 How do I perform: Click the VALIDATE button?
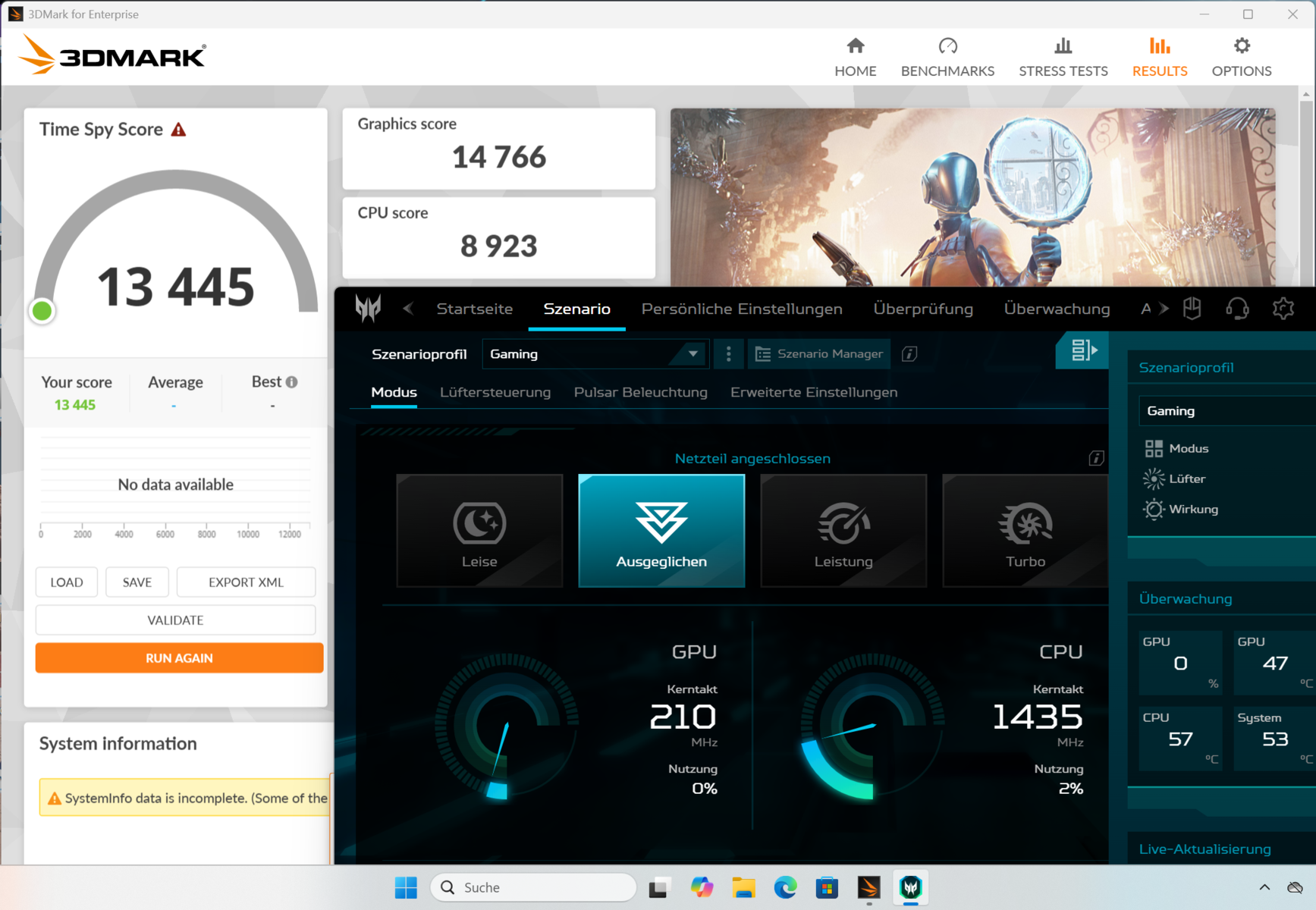(175, 620)
